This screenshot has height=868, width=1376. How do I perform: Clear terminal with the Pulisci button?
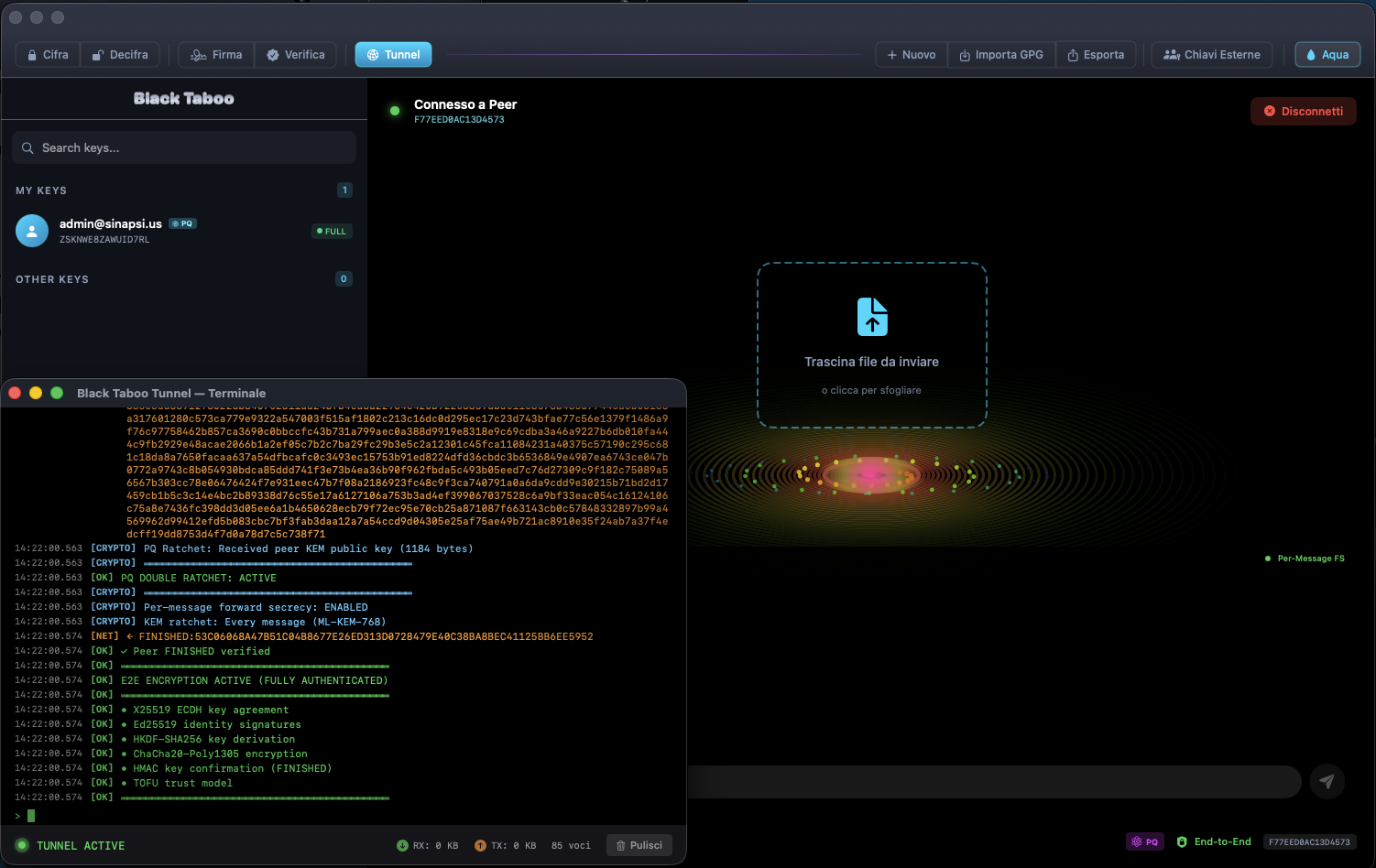point(639,845)
